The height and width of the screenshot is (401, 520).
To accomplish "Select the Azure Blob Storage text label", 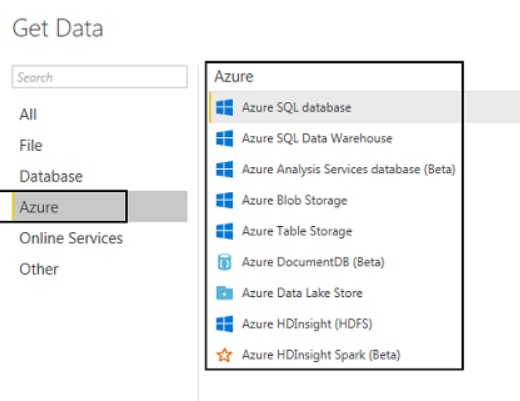I will click(295, 200).
